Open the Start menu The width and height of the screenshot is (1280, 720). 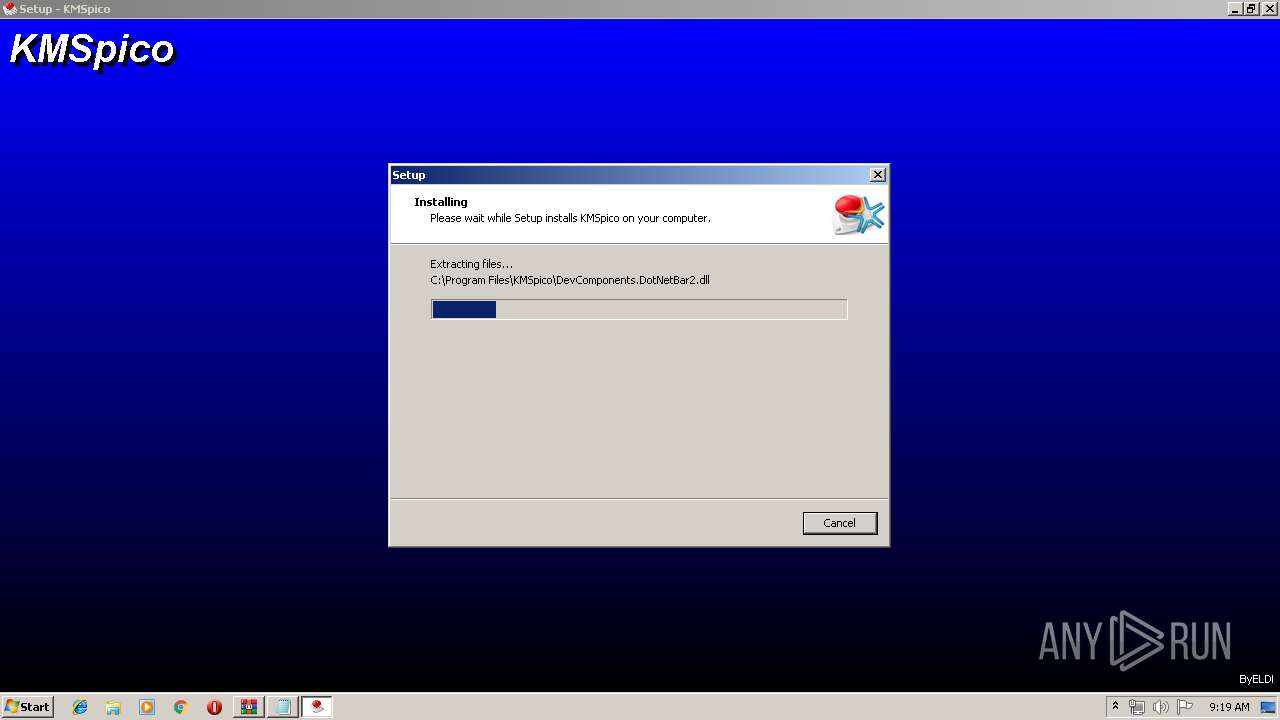pyautogui.click(x=28, y=707)
